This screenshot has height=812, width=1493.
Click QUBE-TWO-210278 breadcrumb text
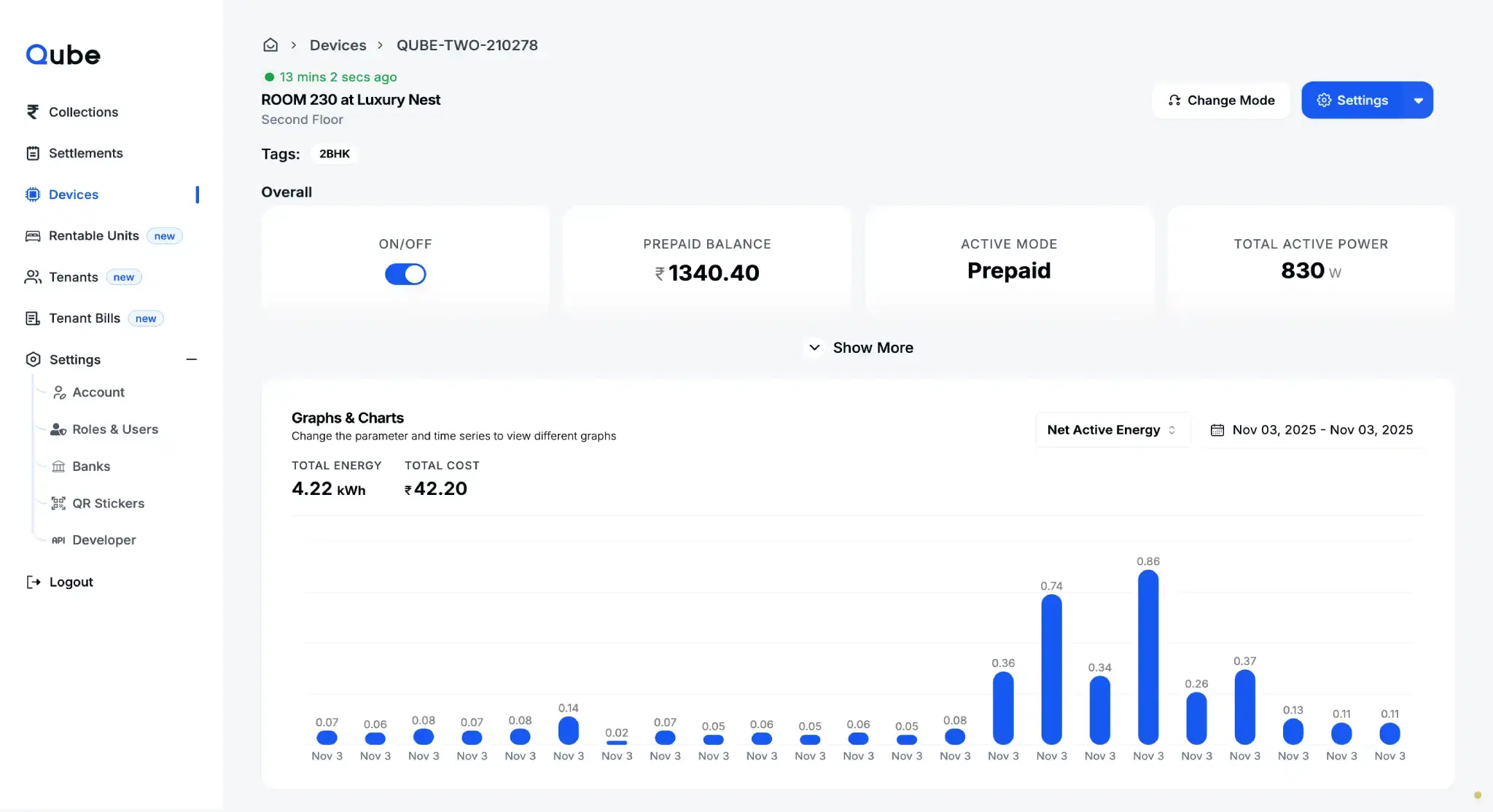coord(467,45)
